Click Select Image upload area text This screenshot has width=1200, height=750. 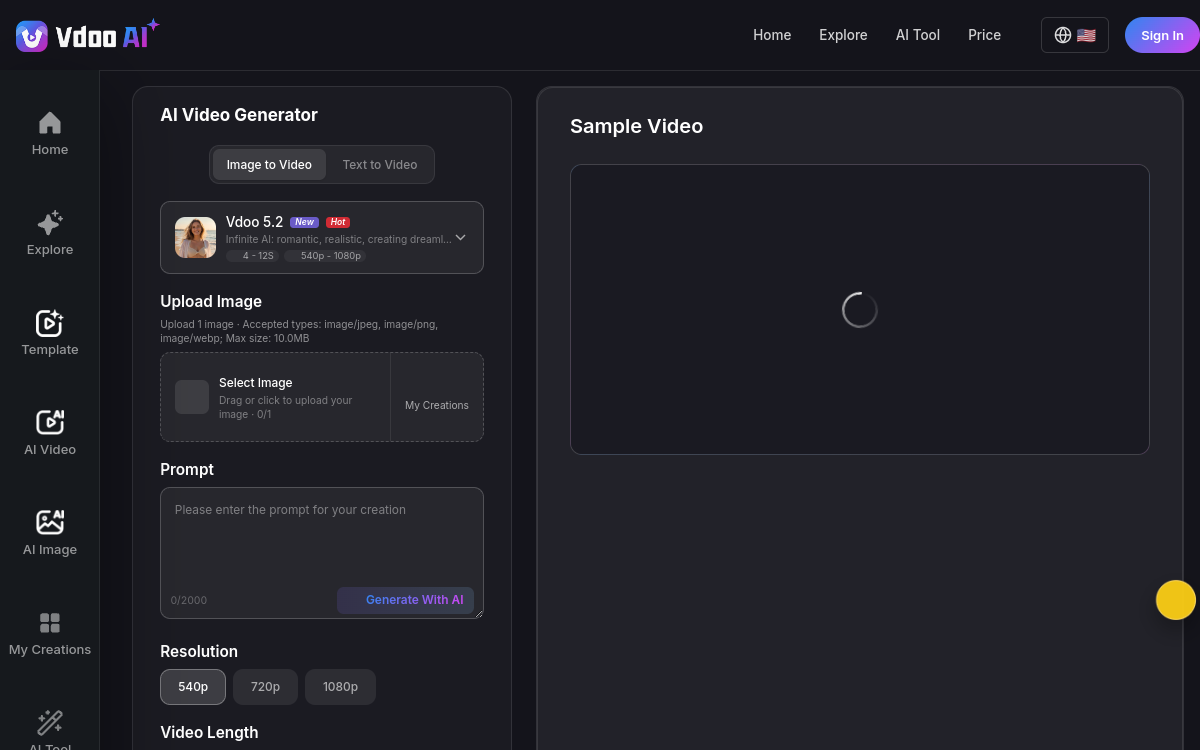click(256, 383)
